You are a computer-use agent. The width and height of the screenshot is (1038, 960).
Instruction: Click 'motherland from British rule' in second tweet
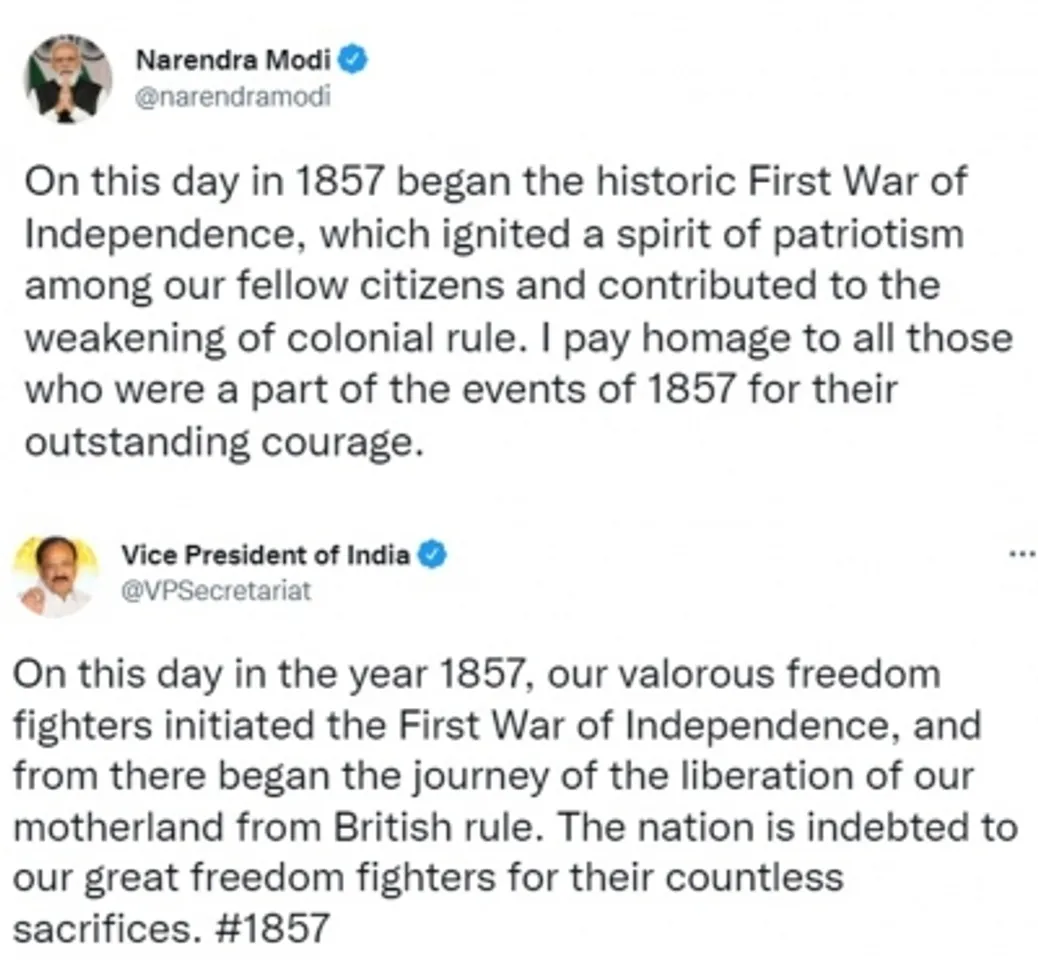coord(273,828)
